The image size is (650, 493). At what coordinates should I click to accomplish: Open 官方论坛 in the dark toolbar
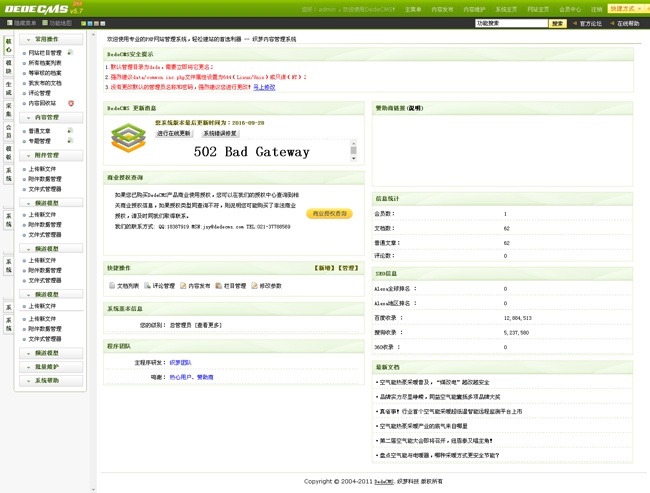(x=591, y=24)
